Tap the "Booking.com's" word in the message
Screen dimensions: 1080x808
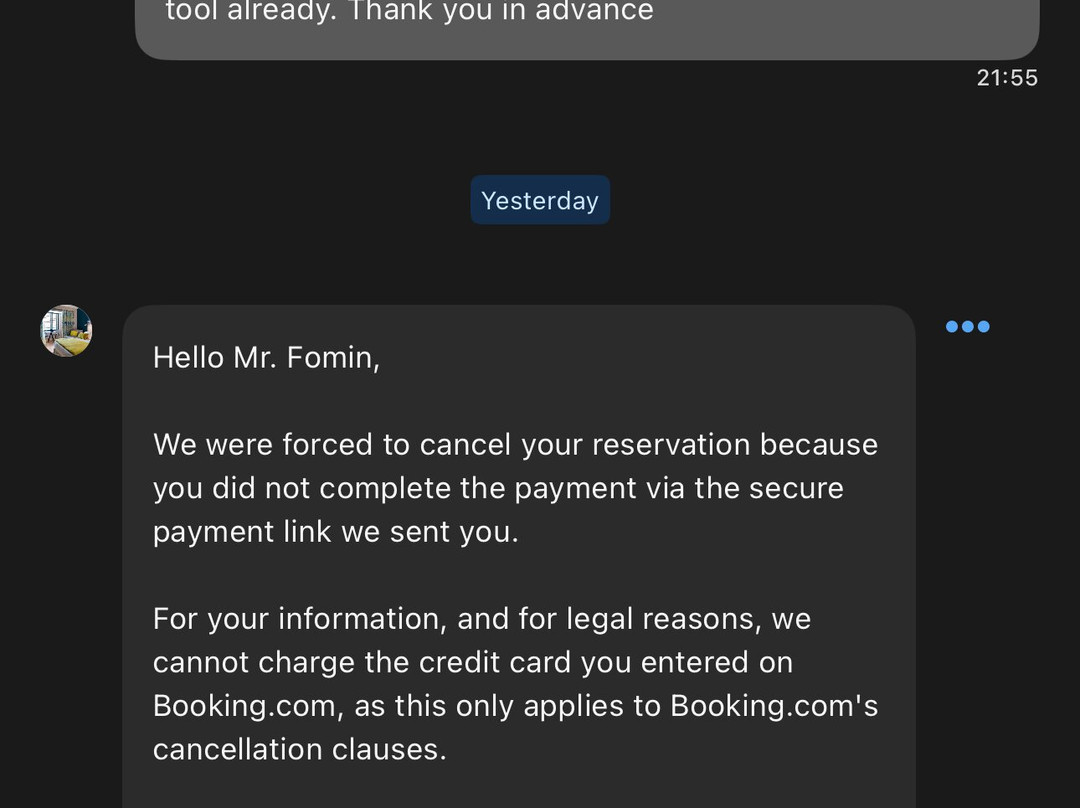pos(774,705)
